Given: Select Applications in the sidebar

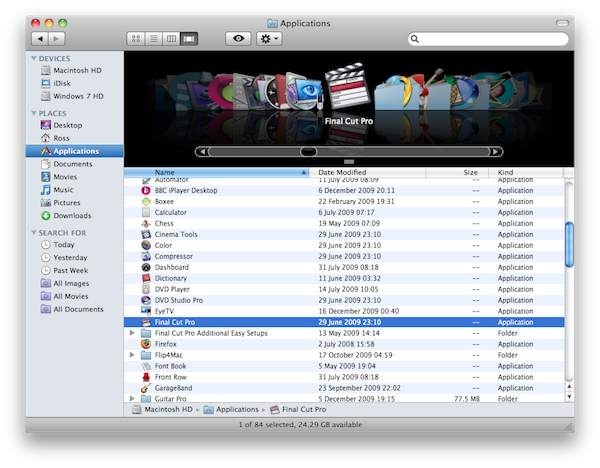Looking at the screenshot, I should [x=75, y=151].
